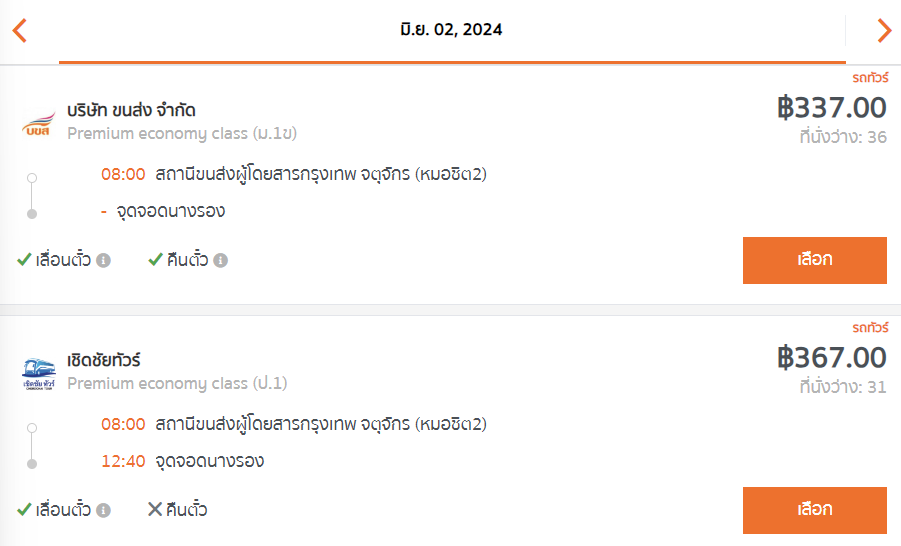This screenshot has width=901, height=546.
Task: Click บริษัท ขนส่ง จำกัด operator name
Action: click(131, 110)
